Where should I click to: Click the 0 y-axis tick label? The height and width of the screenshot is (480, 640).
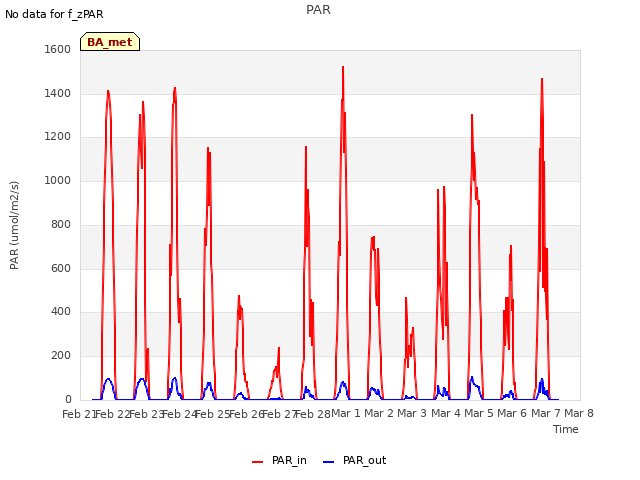68,400
